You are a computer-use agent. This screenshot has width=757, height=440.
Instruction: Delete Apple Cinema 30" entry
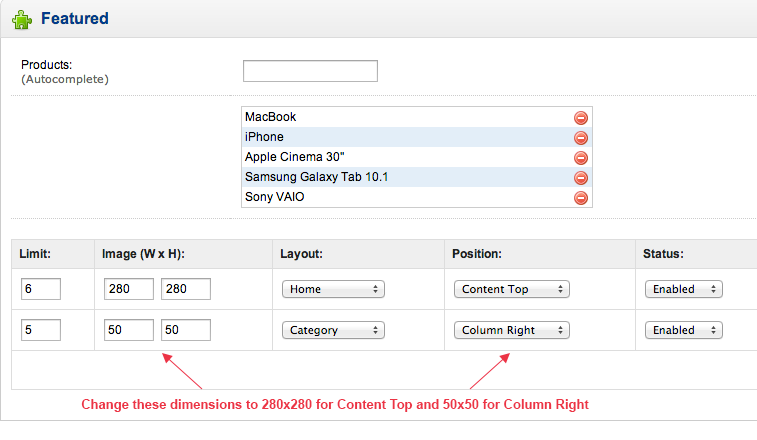[x=580, y=158]
